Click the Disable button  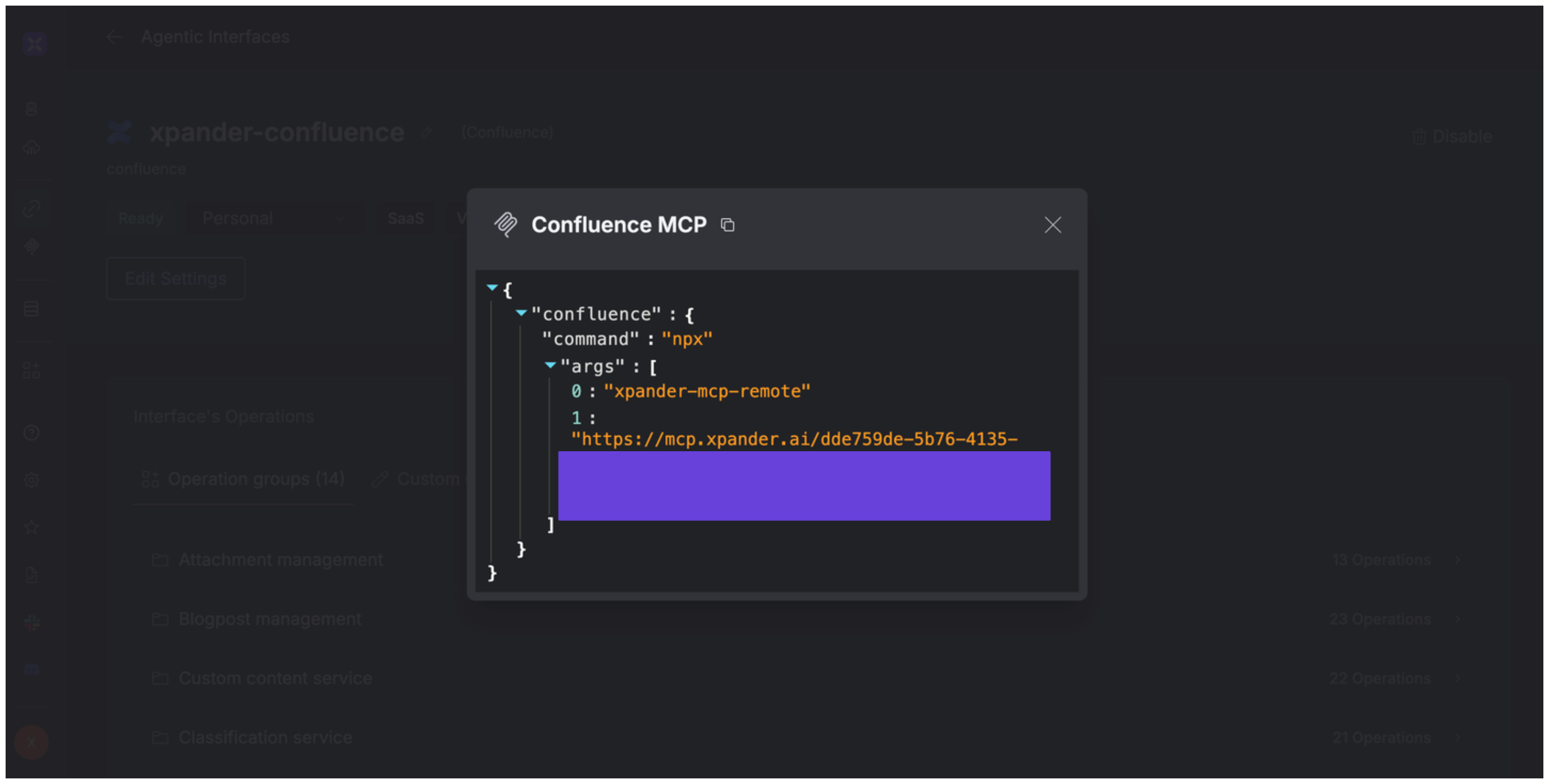coord(1452,136)
